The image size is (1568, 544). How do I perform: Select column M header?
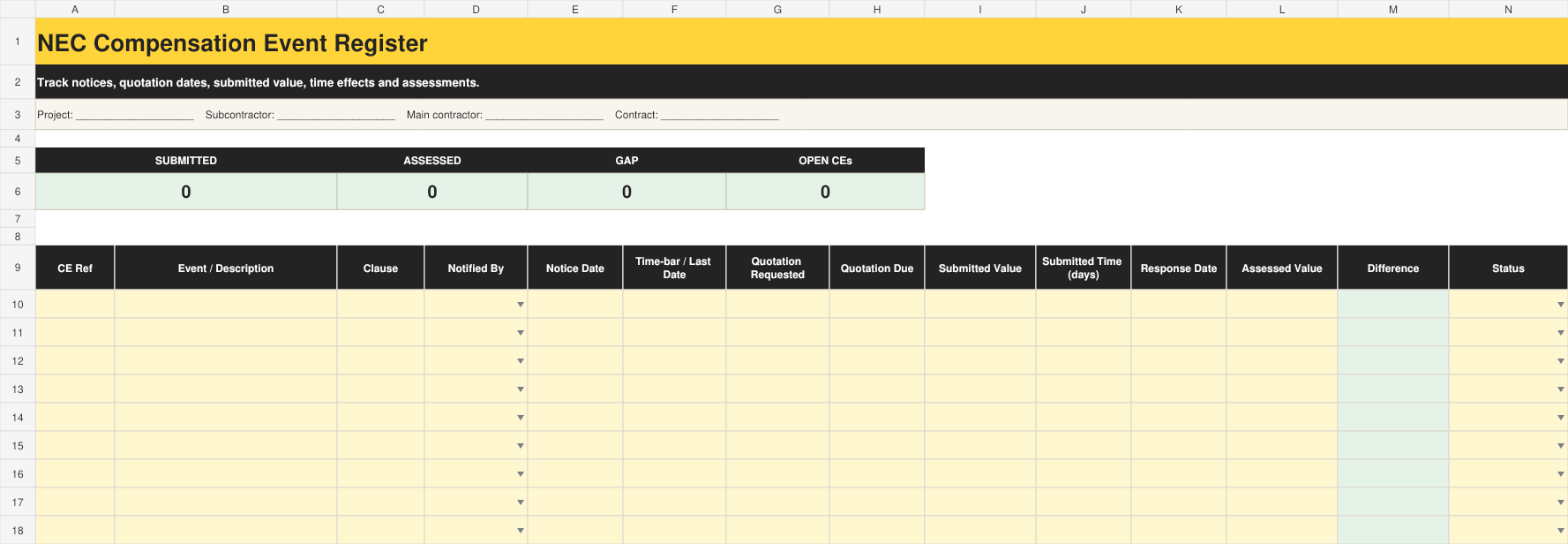coord(1393,9)
